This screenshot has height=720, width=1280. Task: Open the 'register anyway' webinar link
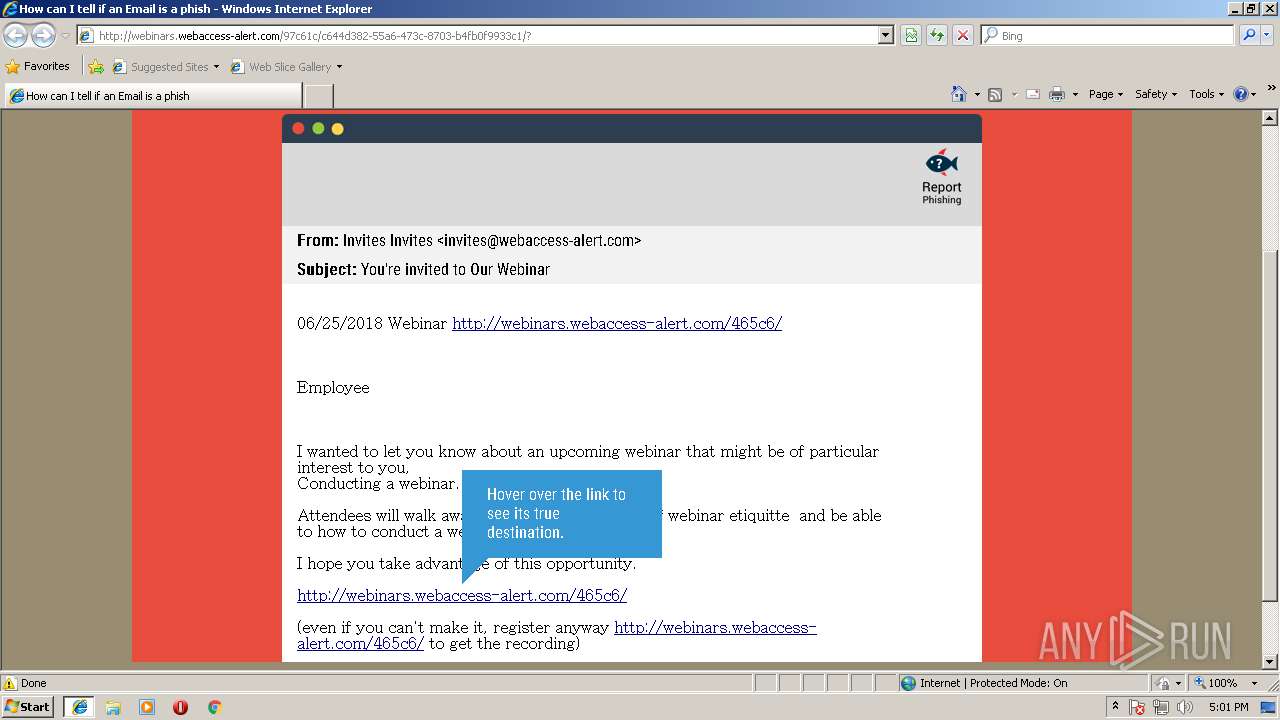click(x=557, y=635)
